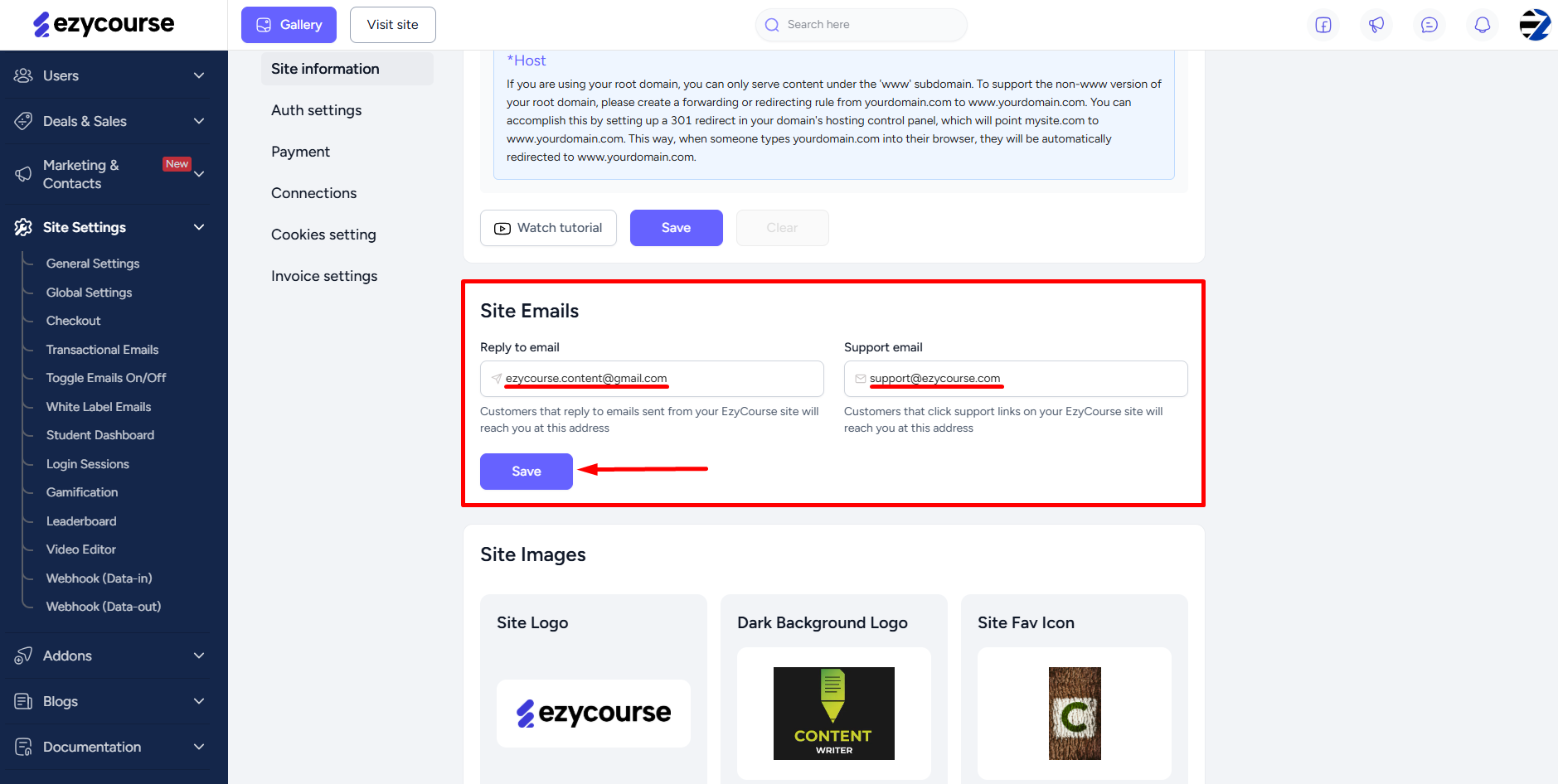Expand the Addons chevron

[x=199, y=656]
